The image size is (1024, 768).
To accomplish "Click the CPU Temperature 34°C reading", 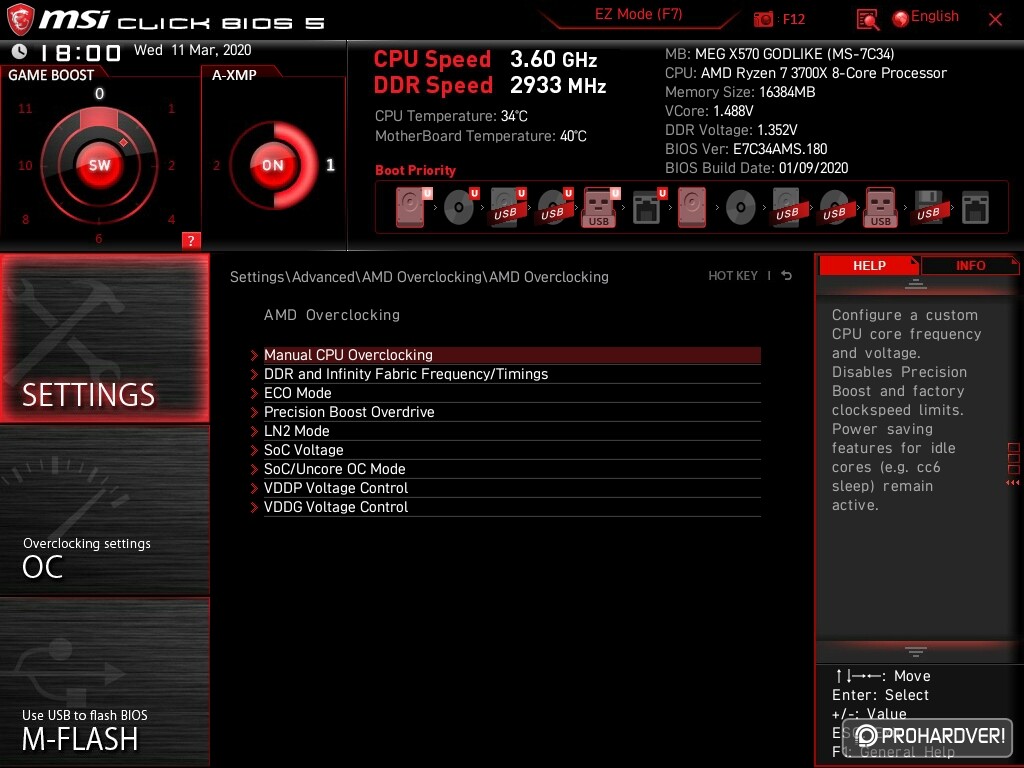I will pyautogui.click(x=451, y=116).
